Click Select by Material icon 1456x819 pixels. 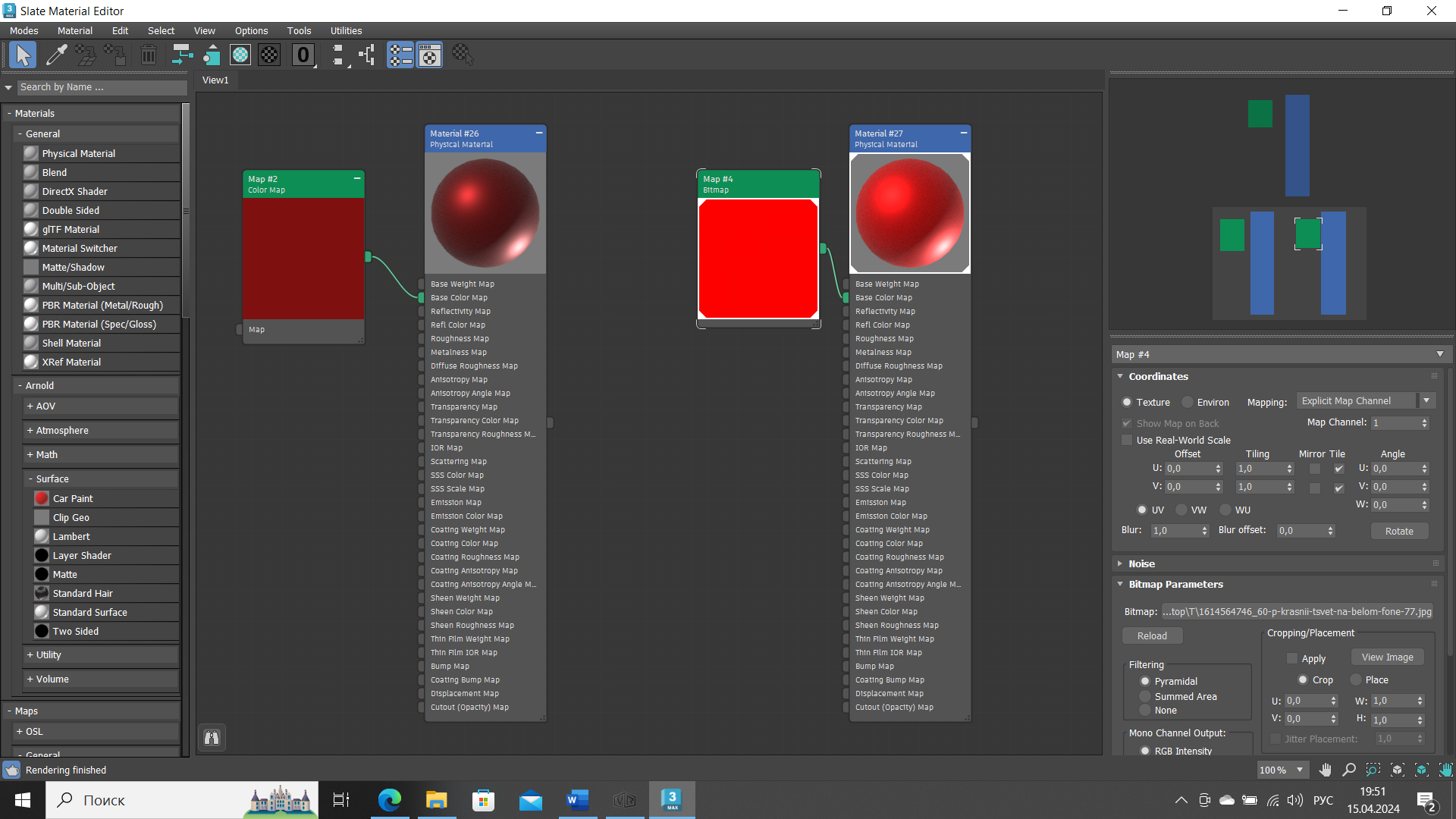(463, 55)
